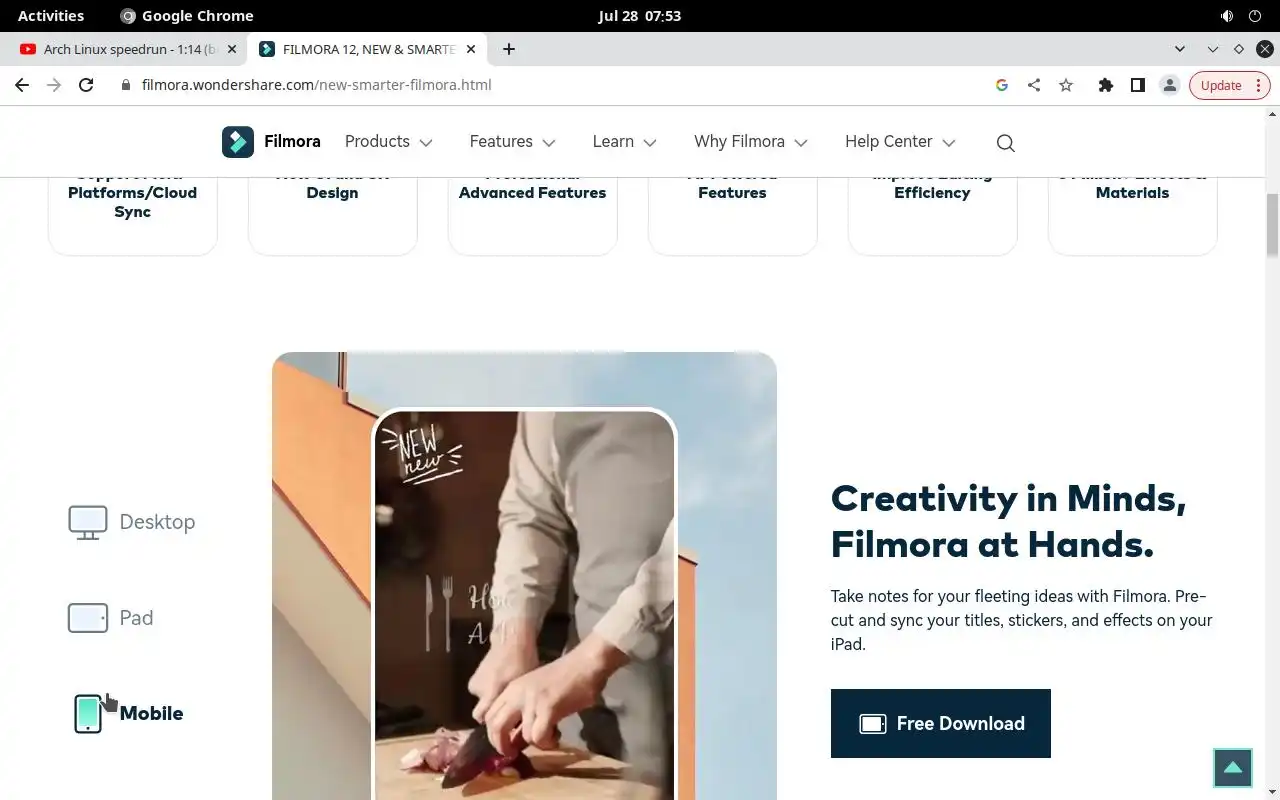Open the Effects & Materials card
The height and width of the screenshot is (800, 1280).
click(x=1133, y=215)
